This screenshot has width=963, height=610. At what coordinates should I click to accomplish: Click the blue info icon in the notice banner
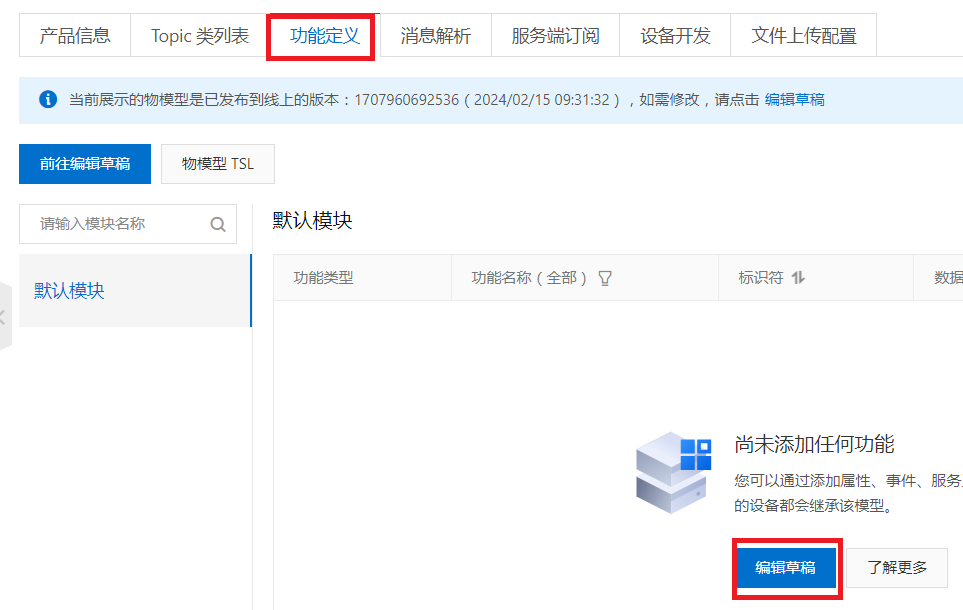click(x=47, y=100)
